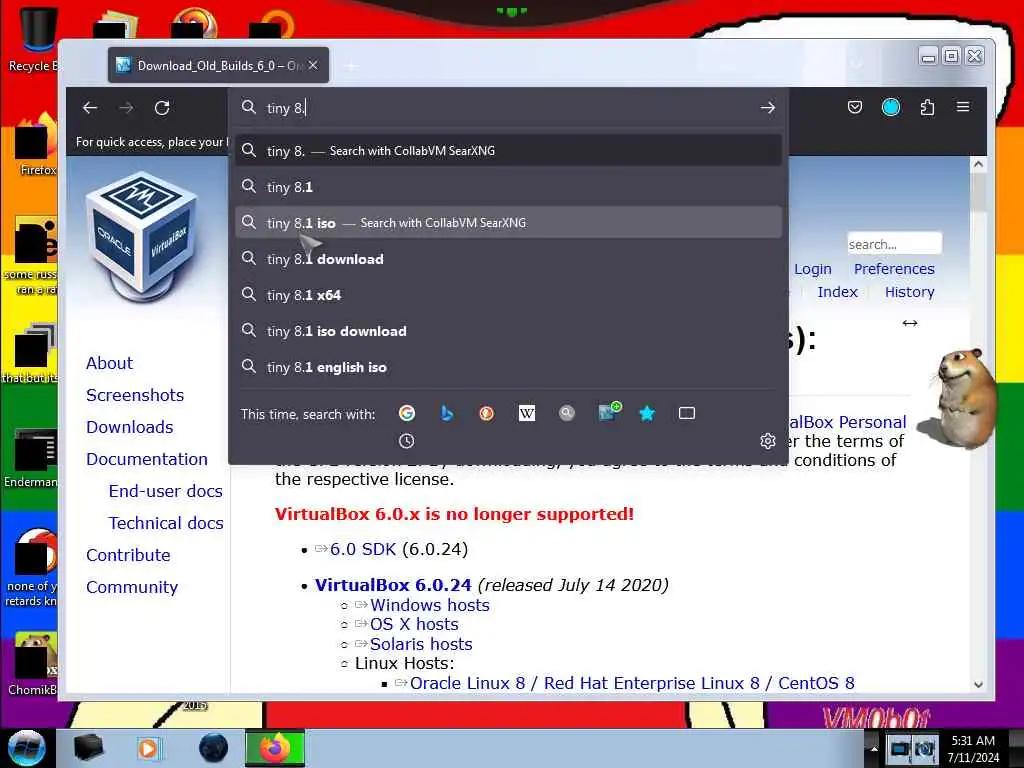Open the About sidebar link
1024x768 pixels.
tap(109, 363)
